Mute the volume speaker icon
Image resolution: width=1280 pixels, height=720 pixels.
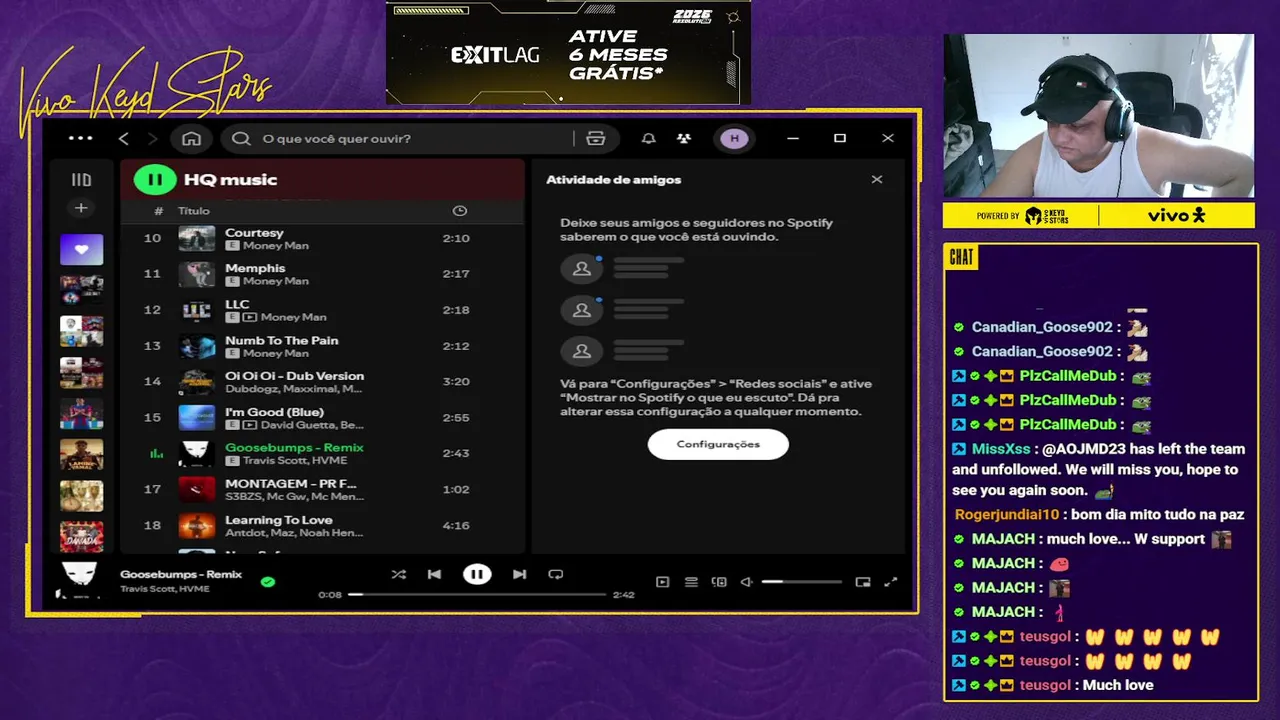click(x=746, y=582)
